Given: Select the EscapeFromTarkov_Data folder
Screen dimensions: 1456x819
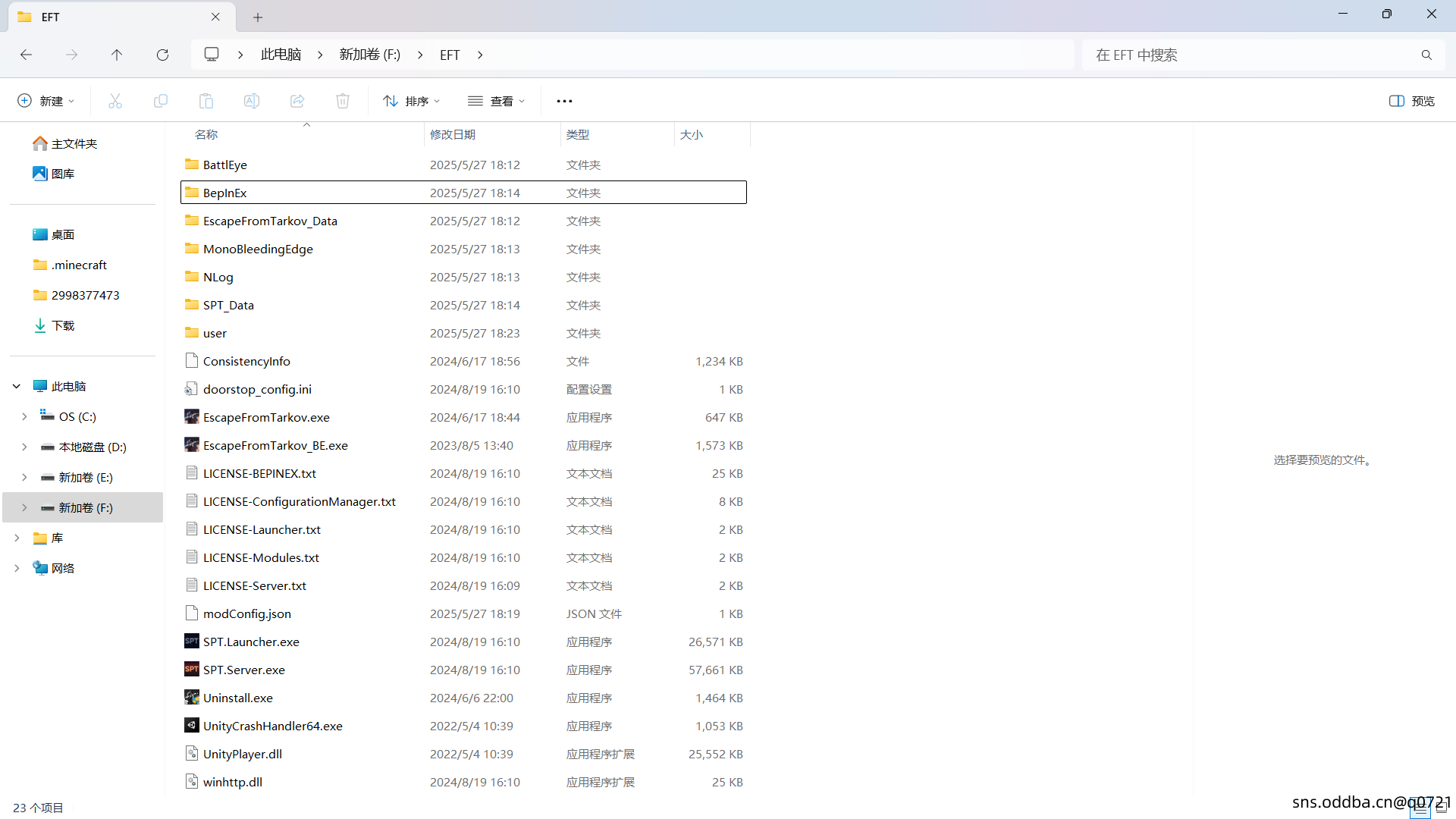Looking at the screenshot, I should coord(463,221).
